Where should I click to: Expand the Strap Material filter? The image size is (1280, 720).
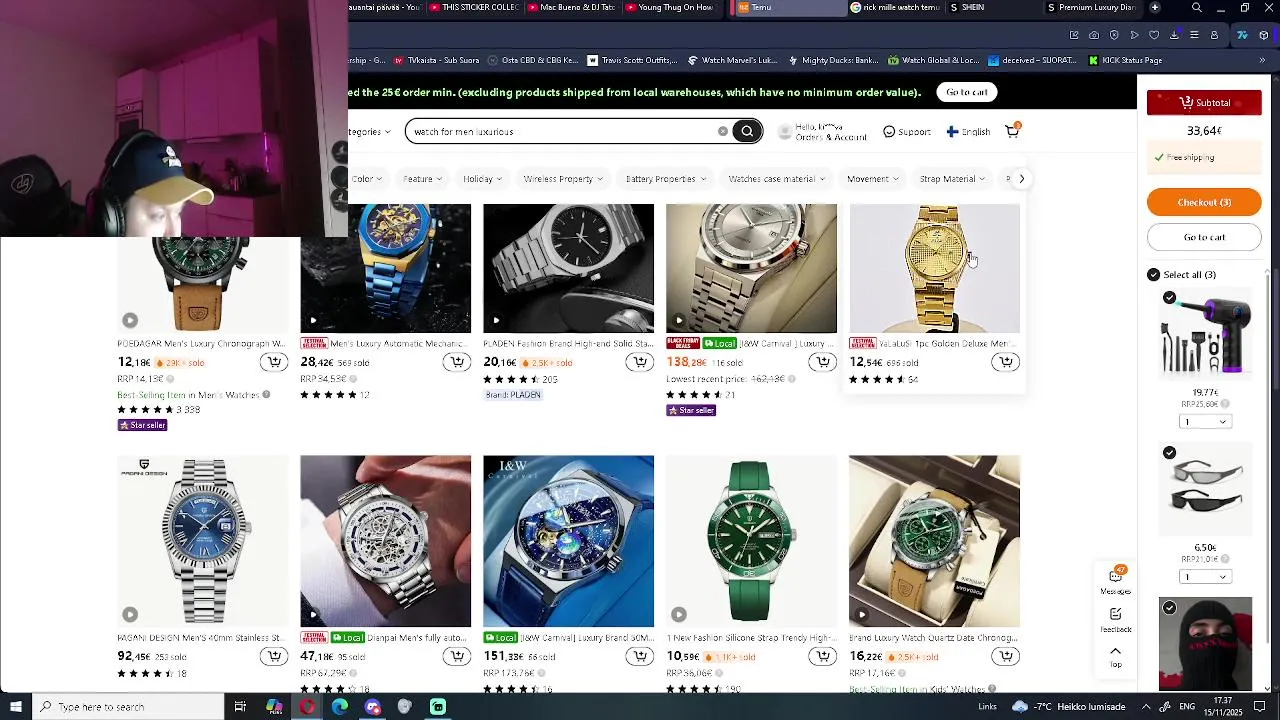pos(952,179)
